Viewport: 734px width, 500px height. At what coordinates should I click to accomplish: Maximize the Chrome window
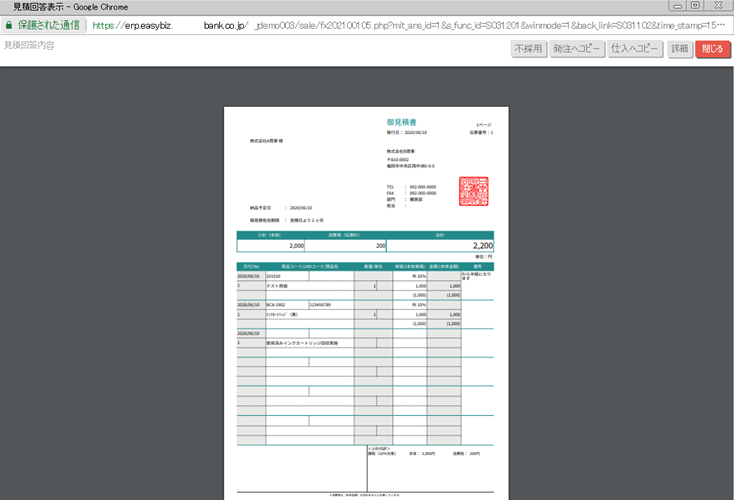(696, 6)
